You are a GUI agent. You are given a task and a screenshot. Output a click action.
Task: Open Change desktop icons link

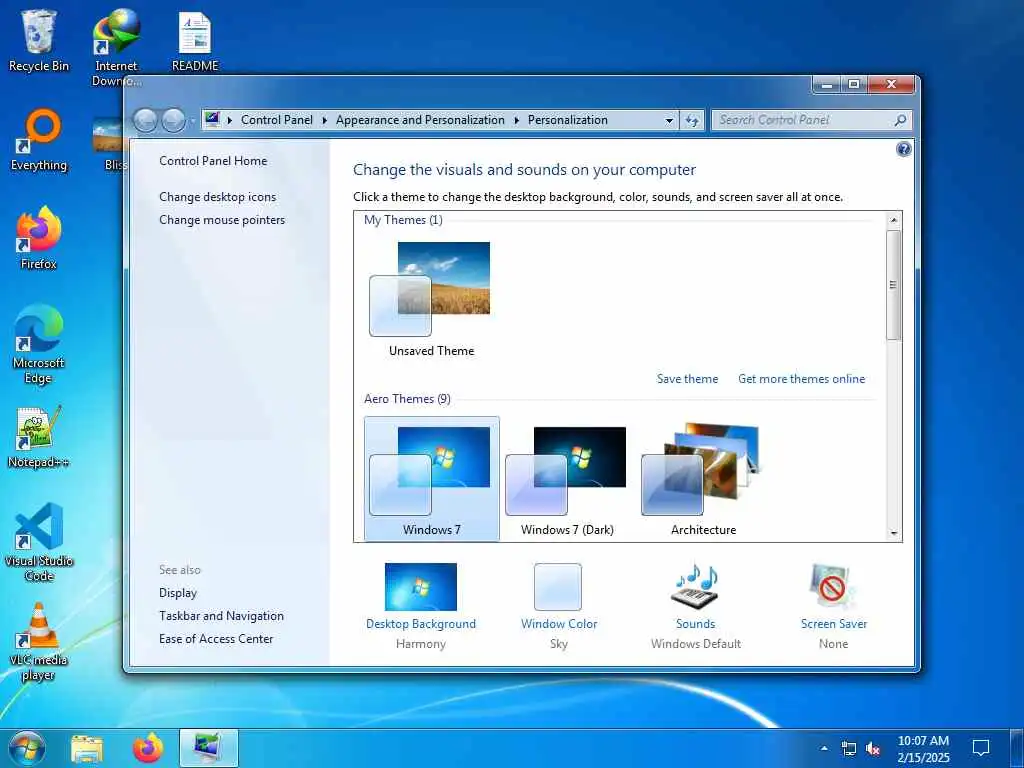click(217, 197)
